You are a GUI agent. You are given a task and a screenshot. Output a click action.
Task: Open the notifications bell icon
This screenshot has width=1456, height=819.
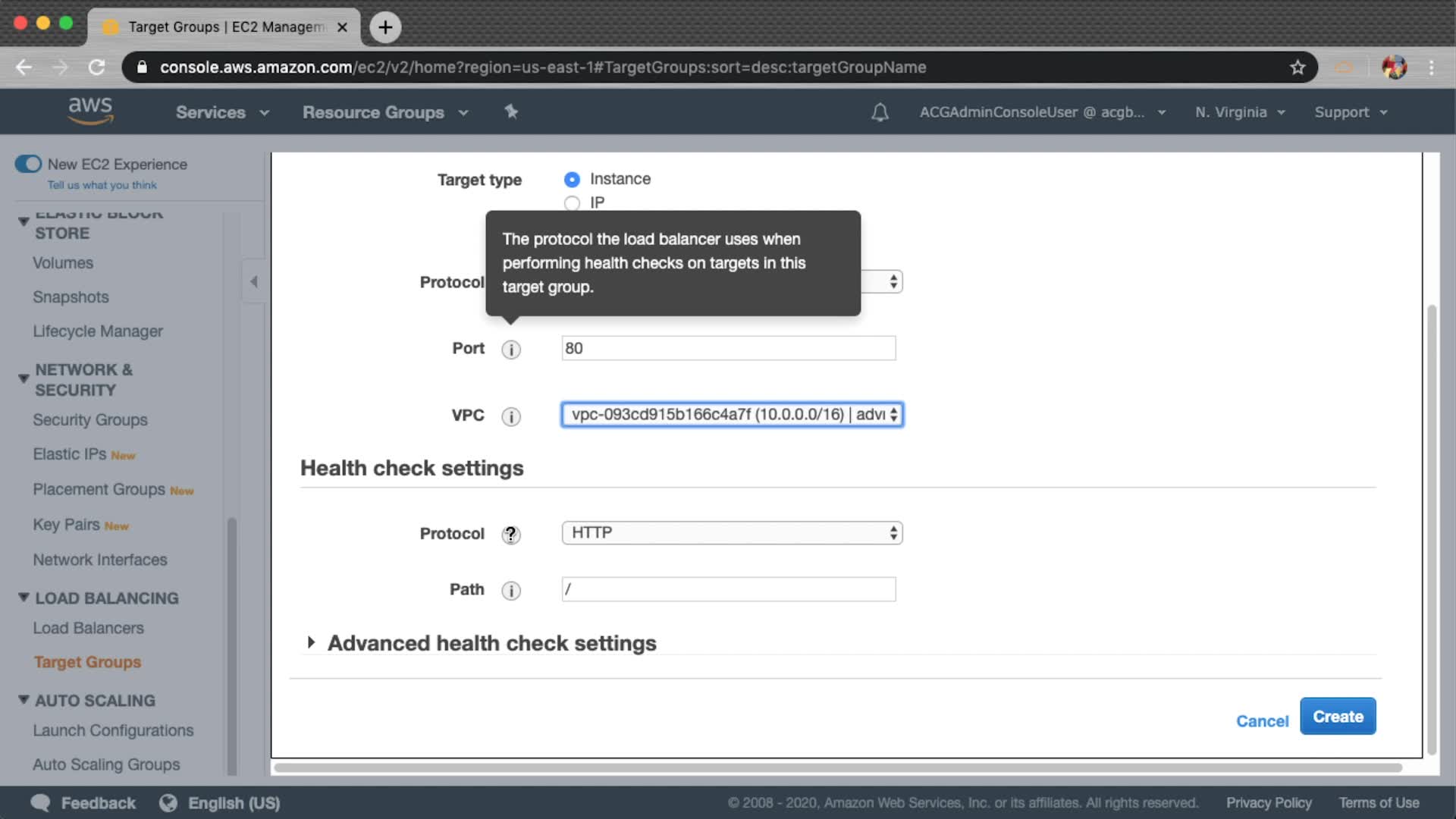pos(880,113)
